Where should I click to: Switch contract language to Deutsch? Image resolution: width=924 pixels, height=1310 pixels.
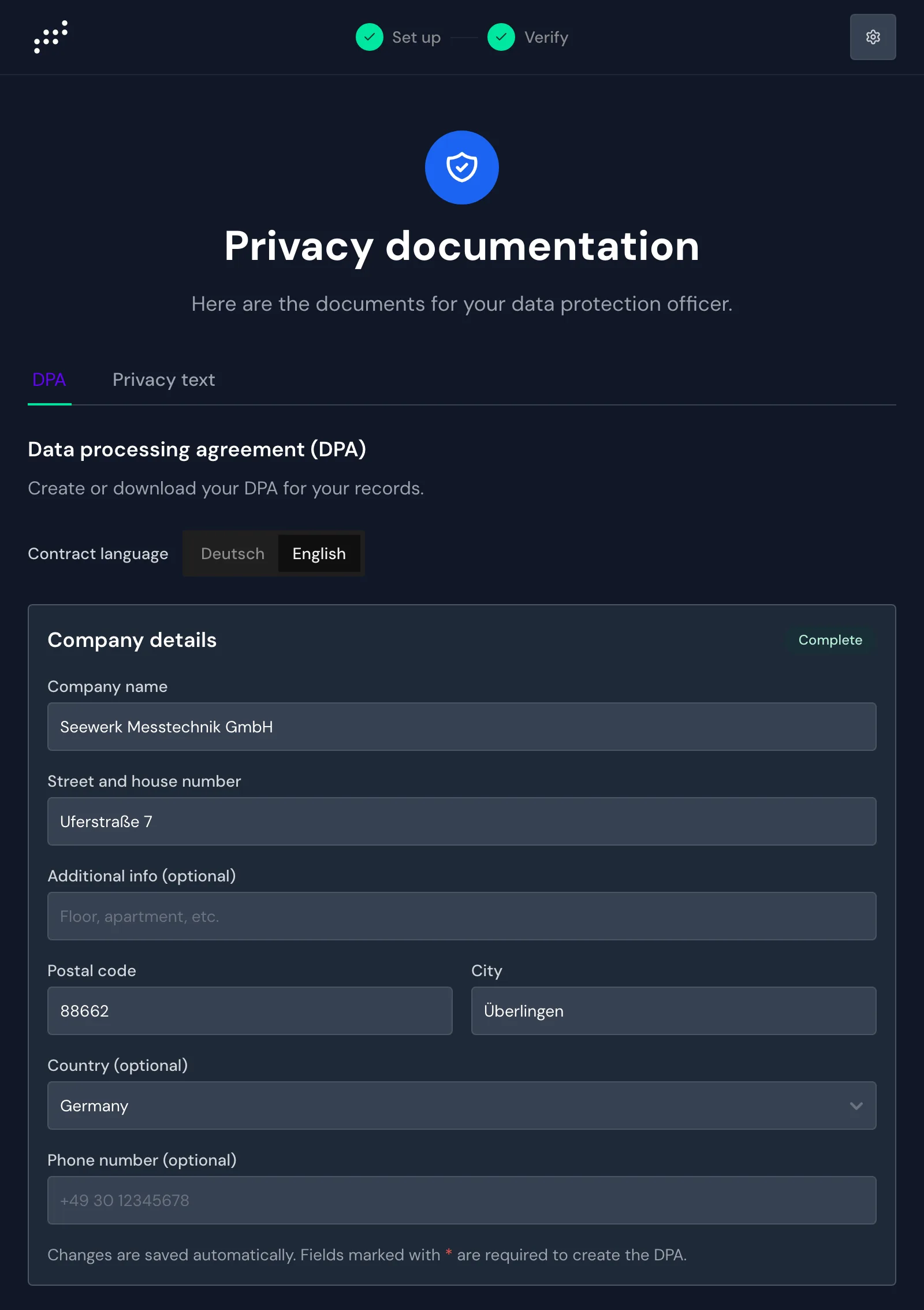pyautogui.click(x=233, y=553)
